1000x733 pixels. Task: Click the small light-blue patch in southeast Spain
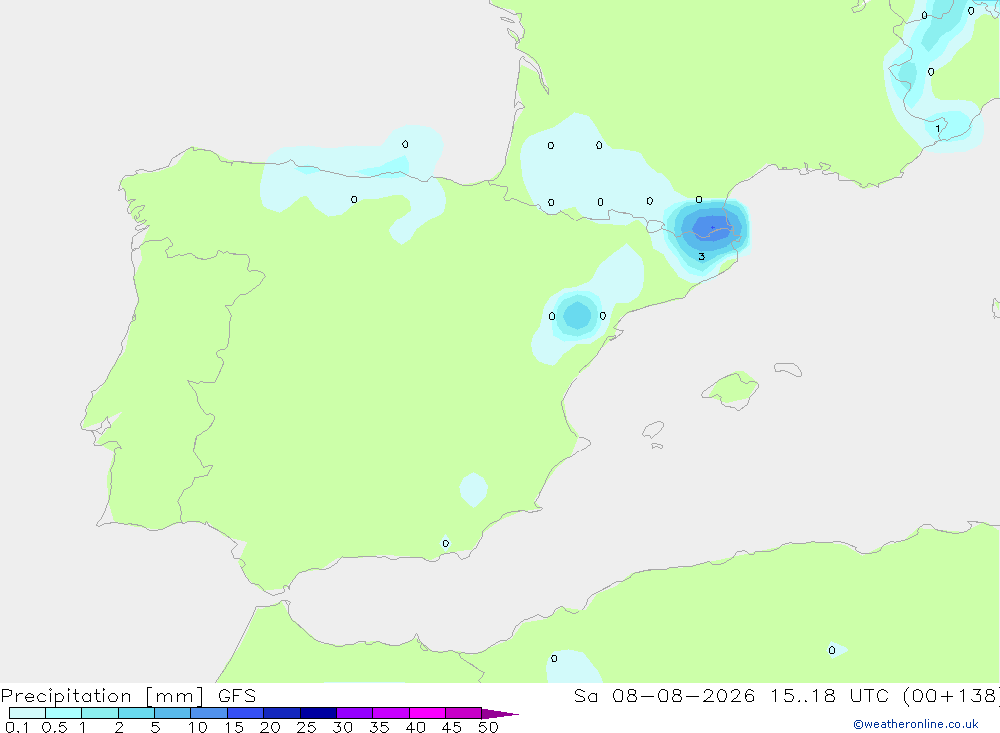[x=473, y=489]
